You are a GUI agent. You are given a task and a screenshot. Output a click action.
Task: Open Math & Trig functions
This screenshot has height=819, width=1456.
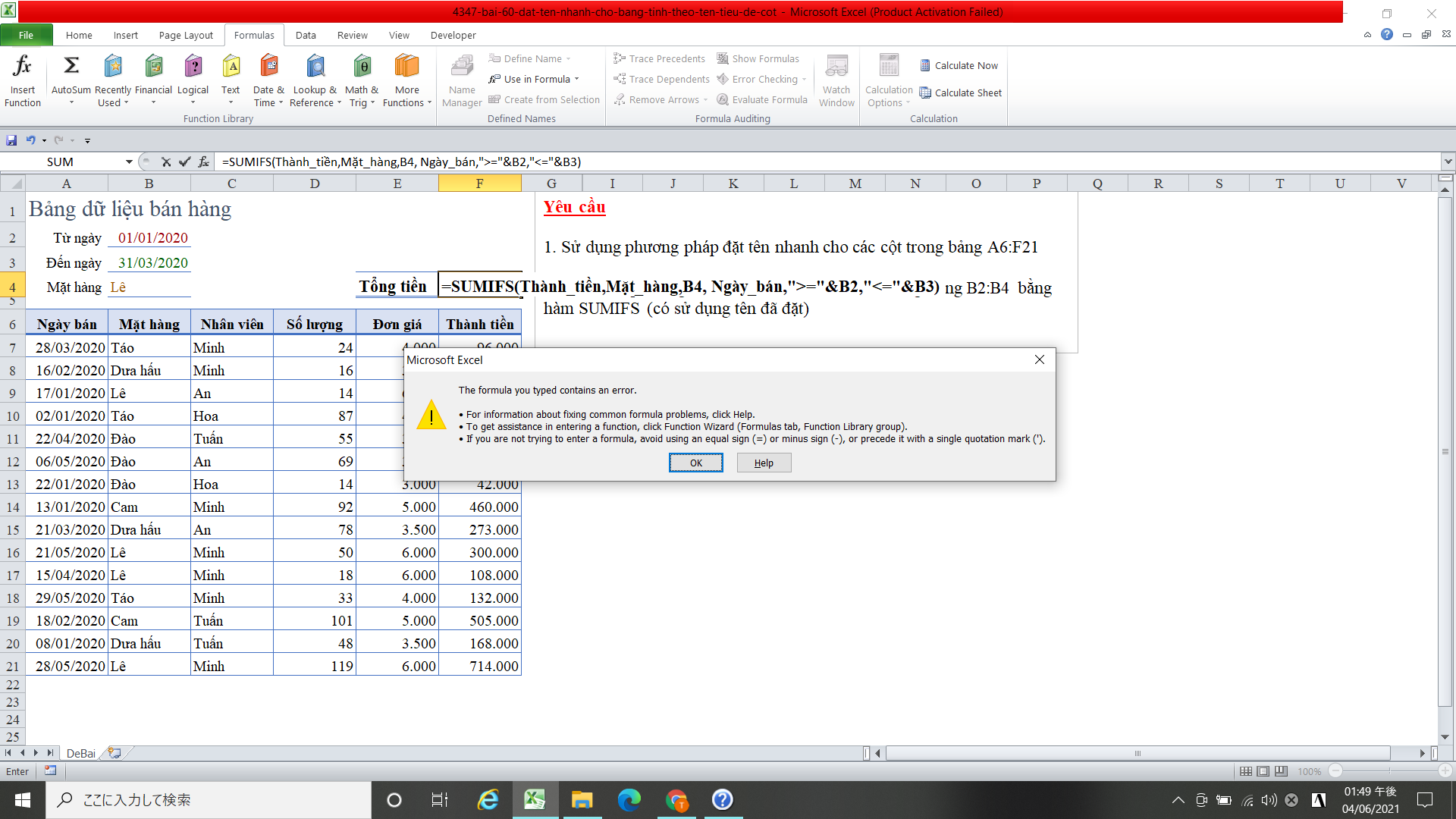tap(362, 80)
